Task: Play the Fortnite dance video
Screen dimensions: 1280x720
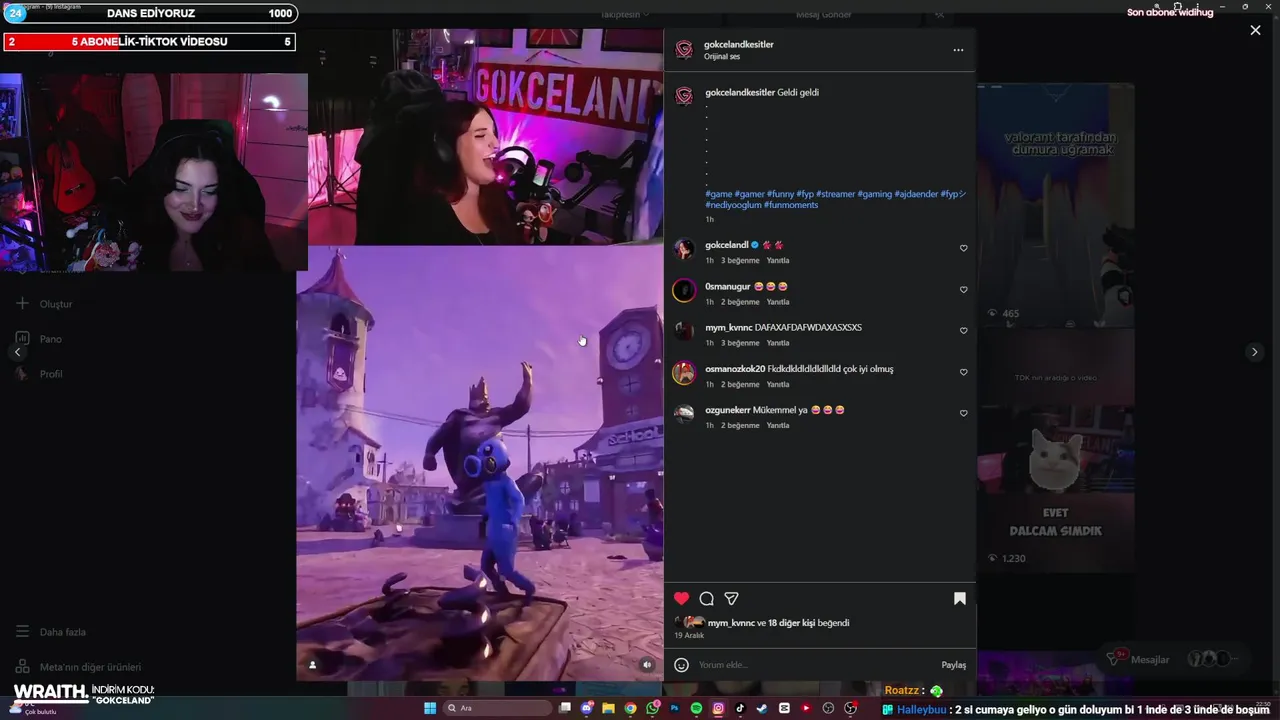Action: coord(480,463)
